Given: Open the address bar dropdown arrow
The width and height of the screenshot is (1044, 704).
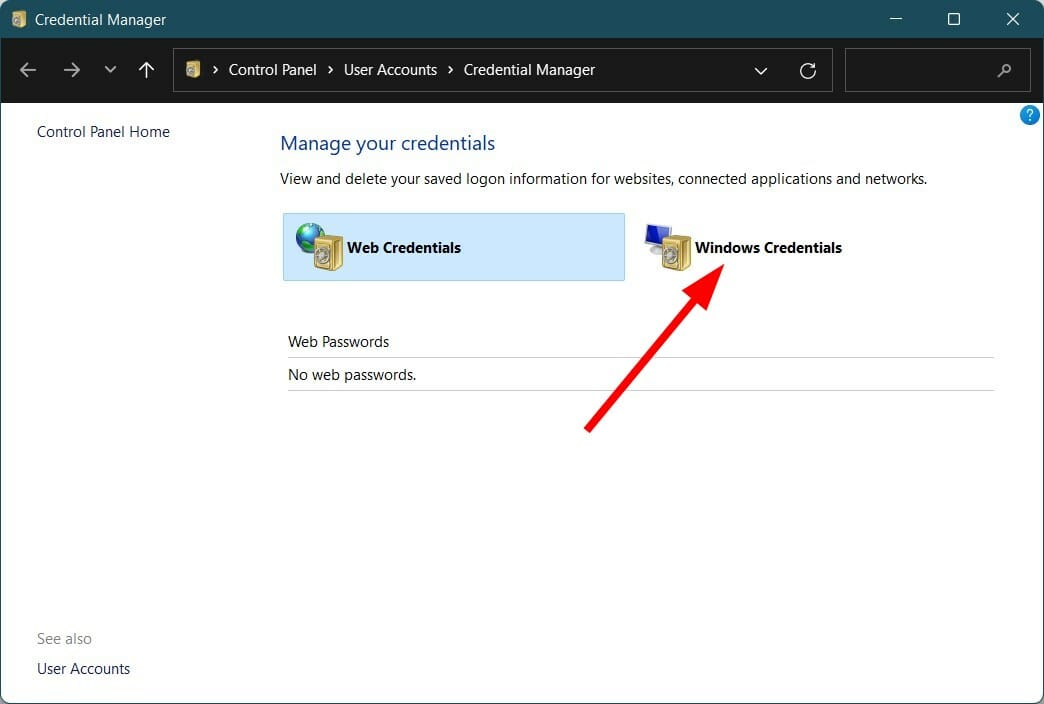Looking at the screenshot, I should (761, 70).
